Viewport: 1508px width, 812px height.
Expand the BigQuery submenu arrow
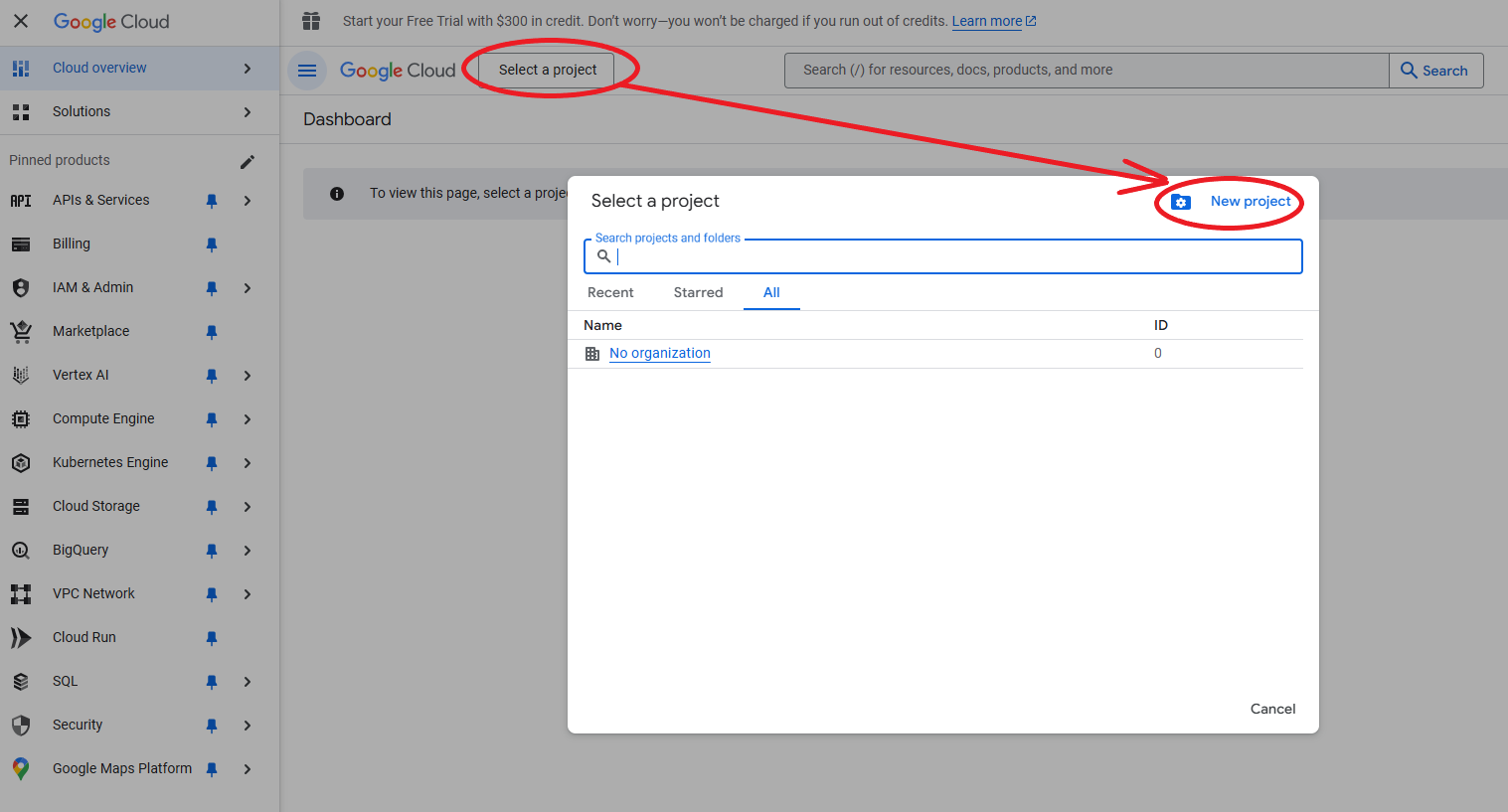click(248, 551)
